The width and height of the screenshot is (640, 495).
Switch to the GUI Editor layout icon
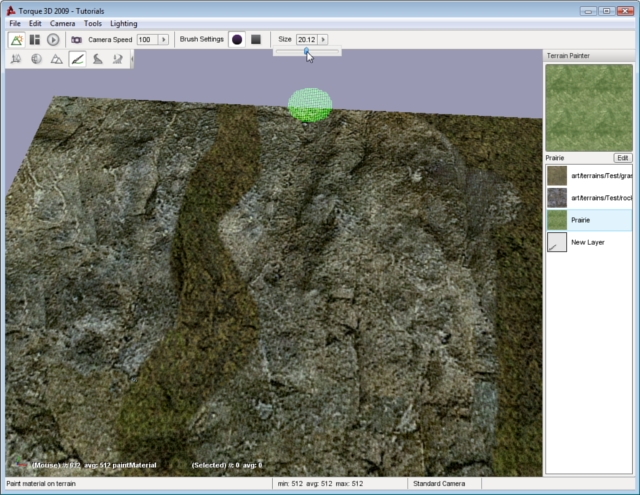[35, 39]
